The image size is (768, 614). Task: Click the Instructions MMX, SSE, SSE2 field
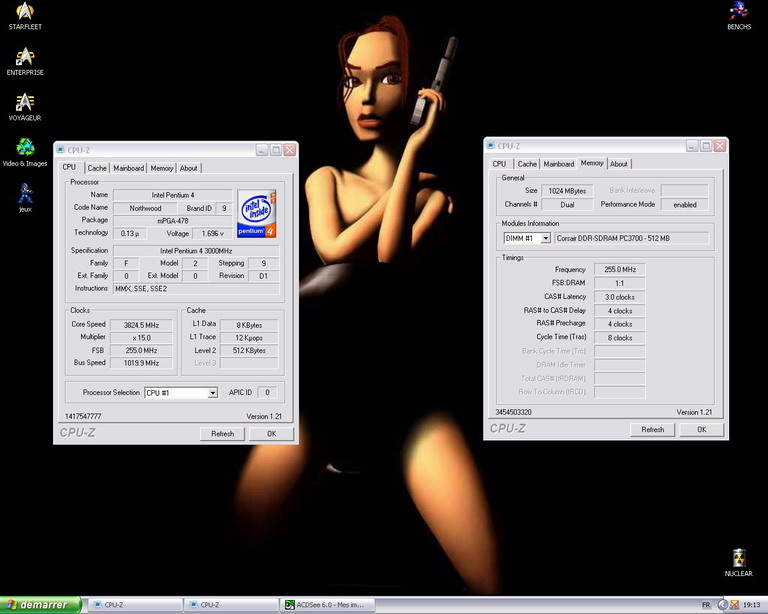[196, 289]
